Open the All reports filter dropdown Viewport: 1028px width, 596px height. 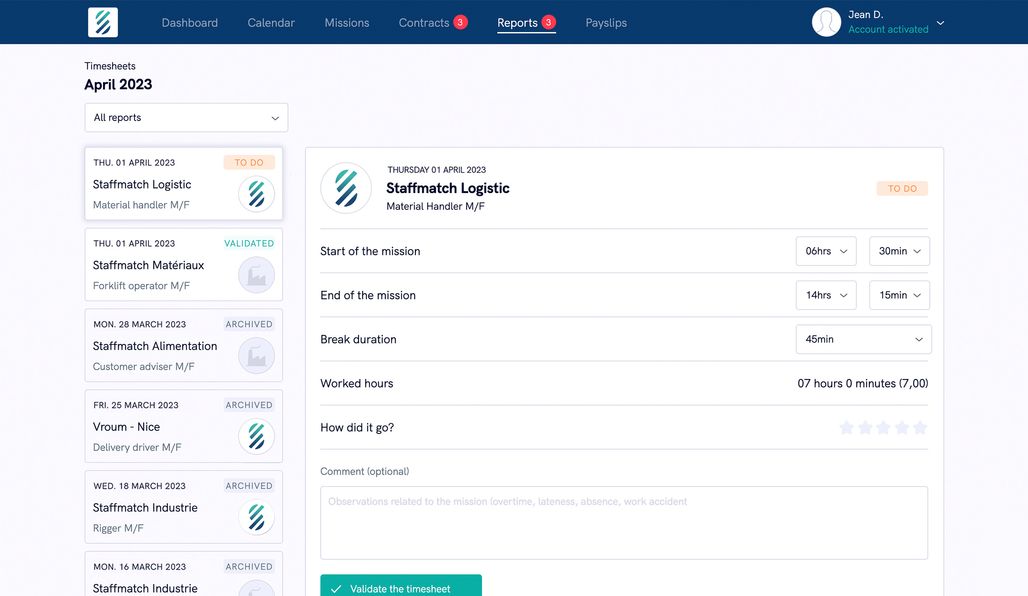185,117
